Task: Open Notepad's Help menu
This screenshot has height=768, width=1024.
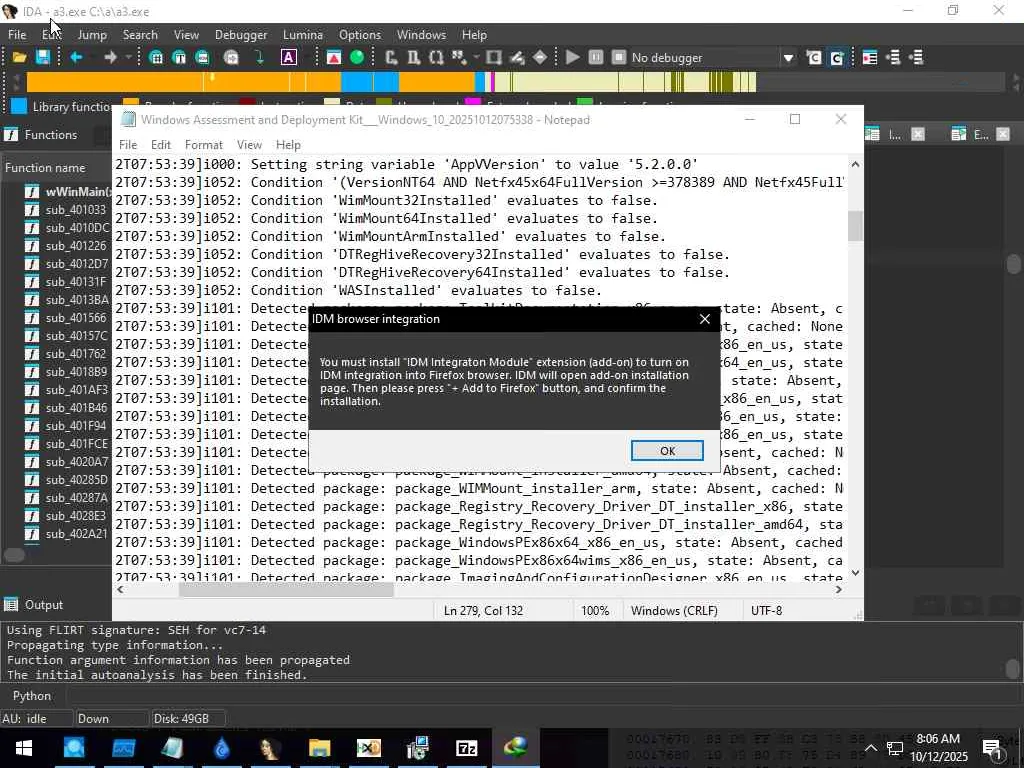Action: [288, 144]
